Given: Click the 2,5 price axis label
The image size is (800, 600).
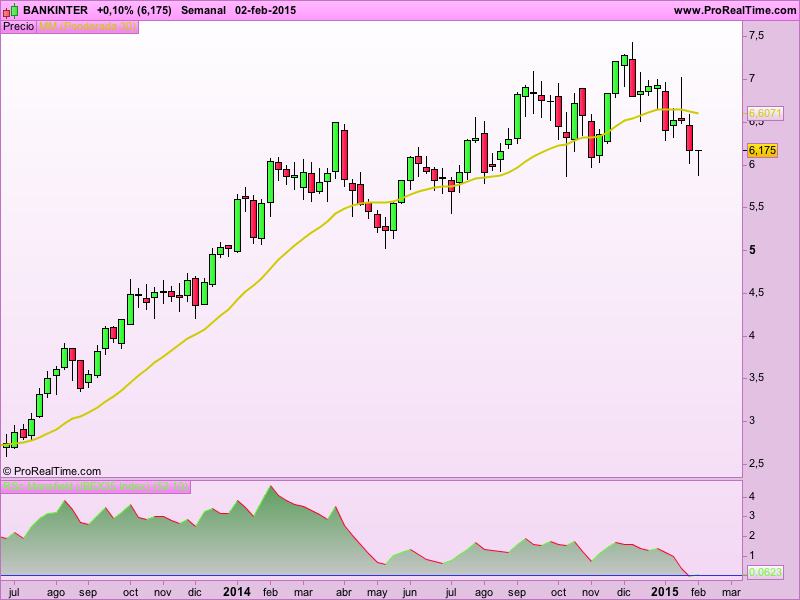Looking at the screenshot, I should click(x=757, y=463).
